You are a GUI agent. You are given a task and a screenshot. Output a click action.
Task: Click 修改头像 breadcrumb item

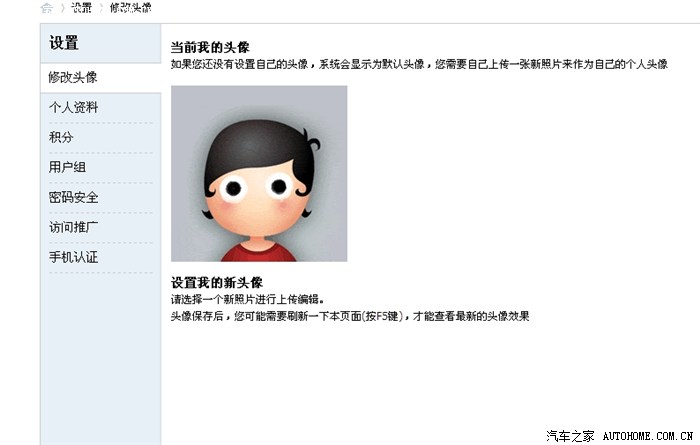130,8
